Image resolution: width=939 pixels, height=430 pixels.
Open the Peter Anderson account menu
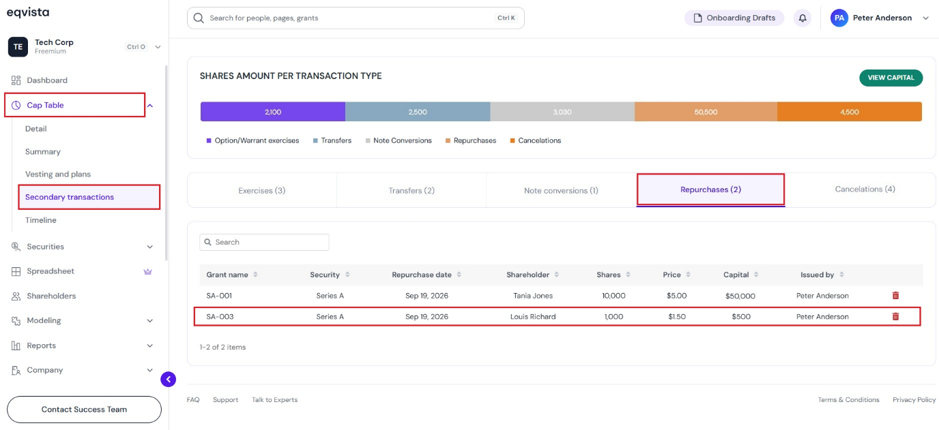click(x=925, y=18)
